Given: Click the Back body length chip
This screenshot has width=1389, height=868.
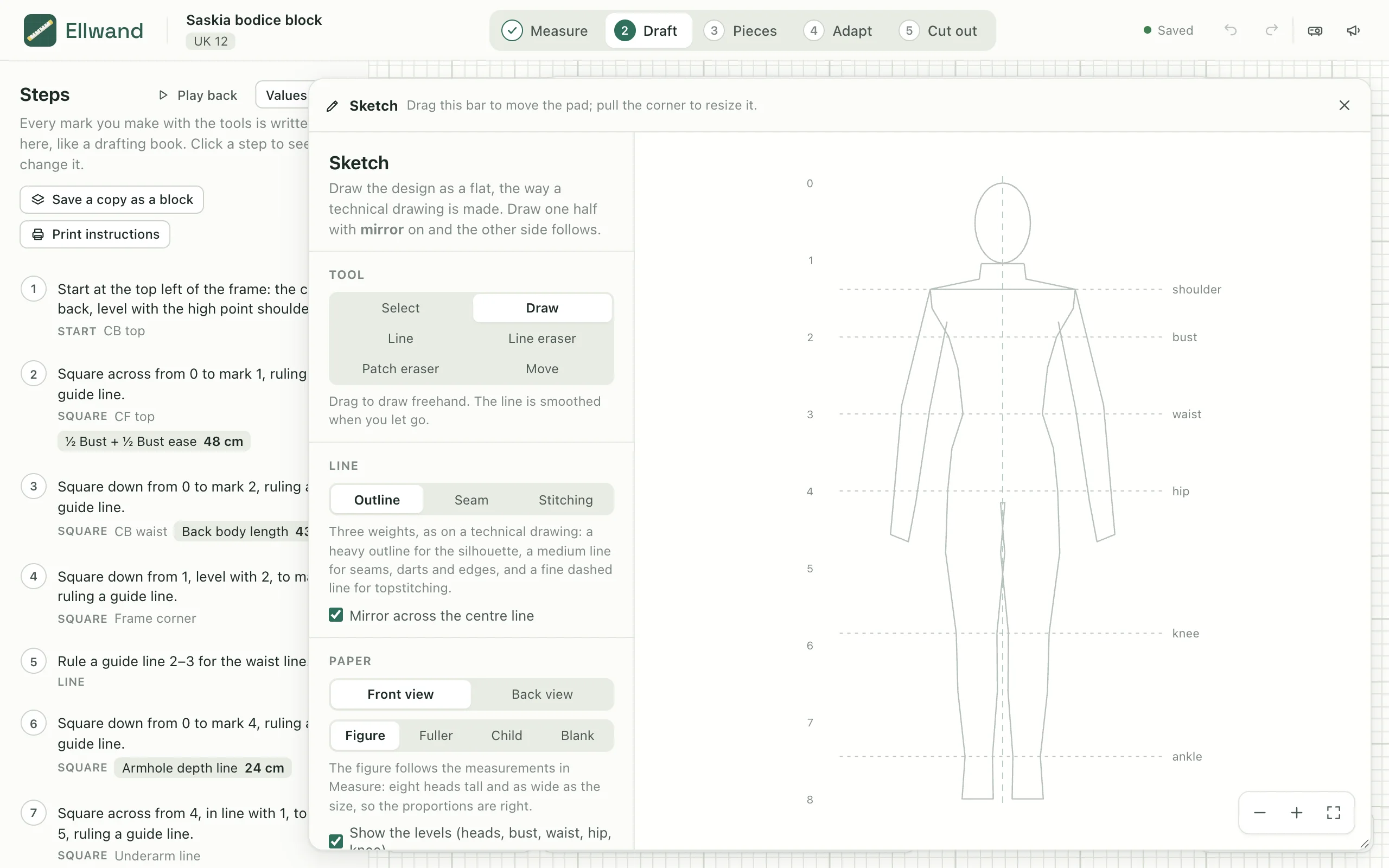Looking at the screenshot, I should [x=241, y=532].
